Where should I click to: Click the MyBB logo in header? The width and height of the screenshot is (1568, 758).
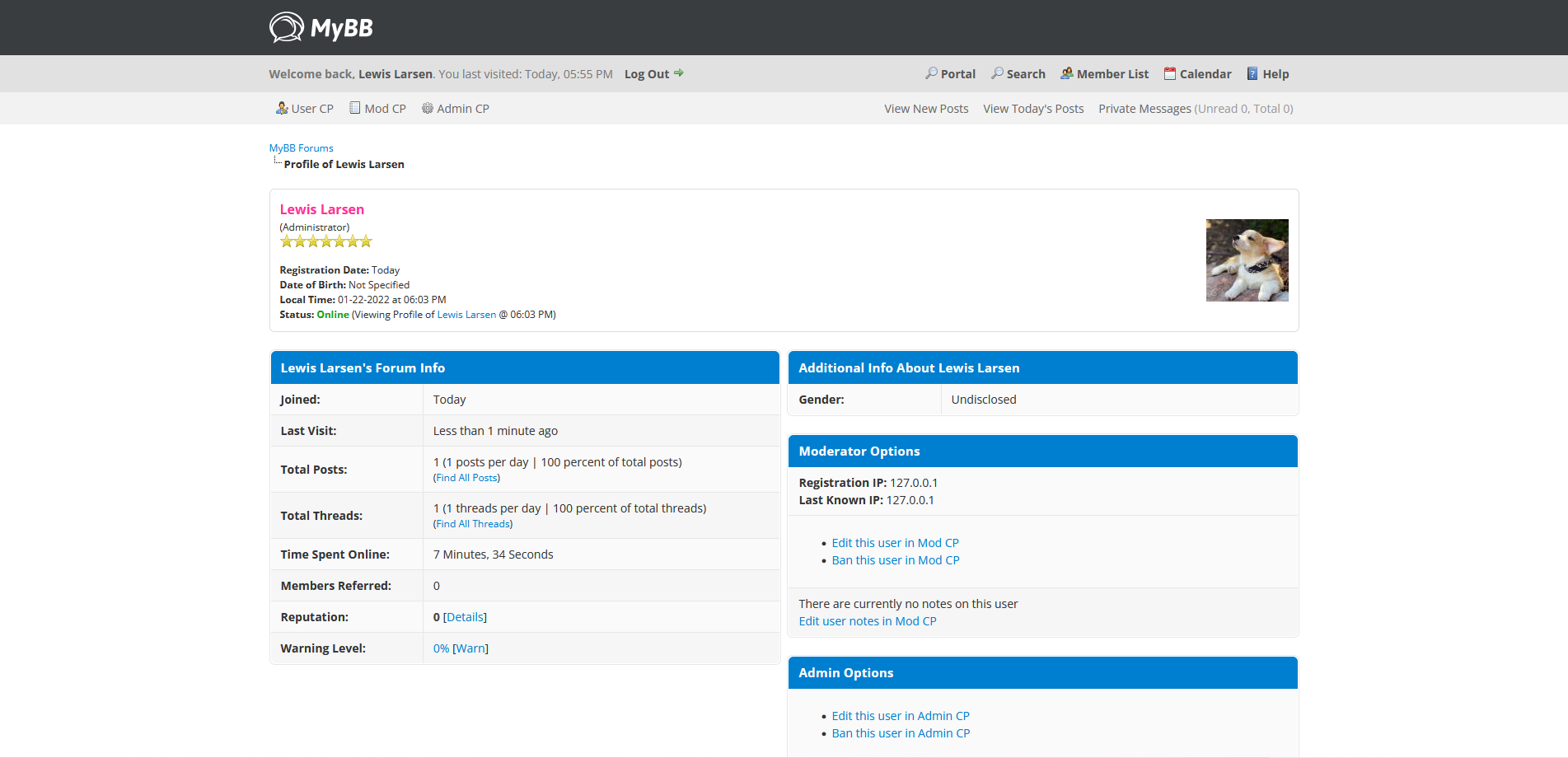321,28
